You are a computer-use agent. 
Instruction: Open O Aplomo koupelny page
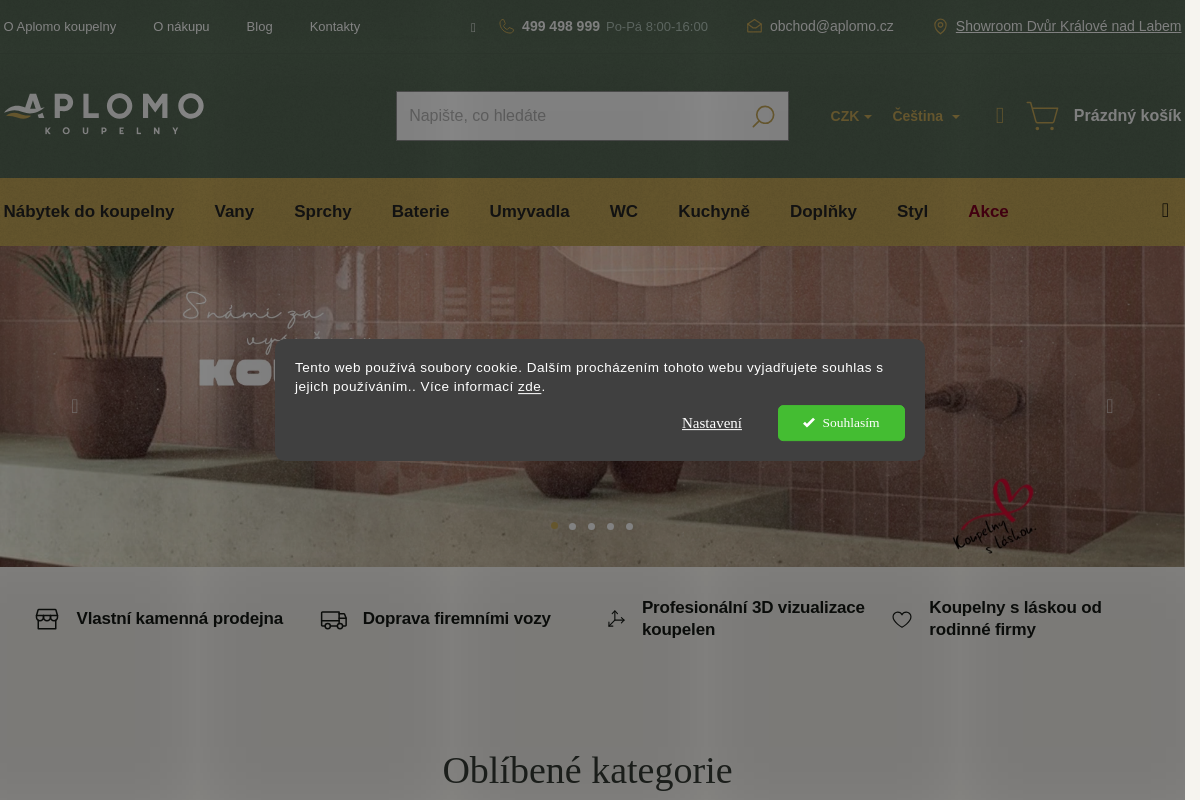[x=60, y=27]
